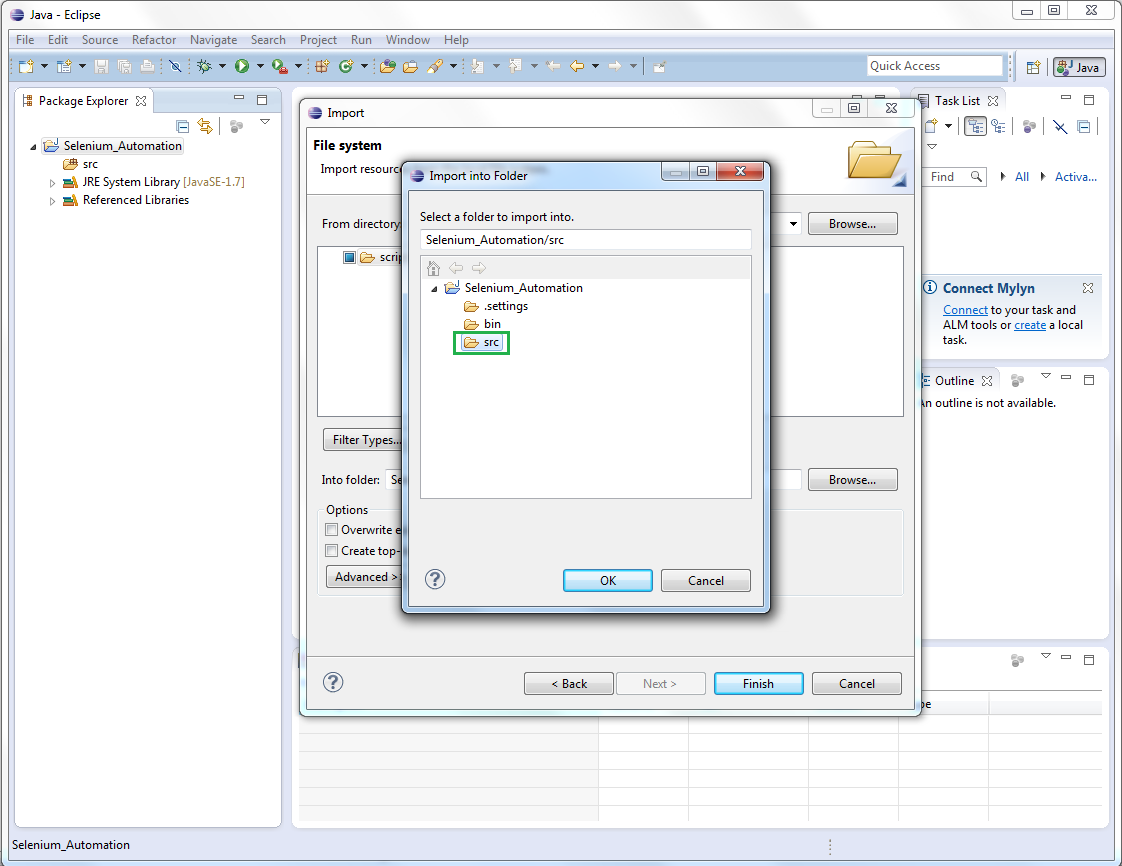The width and height of the screenshot is (1122, 866).
Task: Open the New Task dropdown arrow
Action: pyautogui.click(x=948, y=127)
